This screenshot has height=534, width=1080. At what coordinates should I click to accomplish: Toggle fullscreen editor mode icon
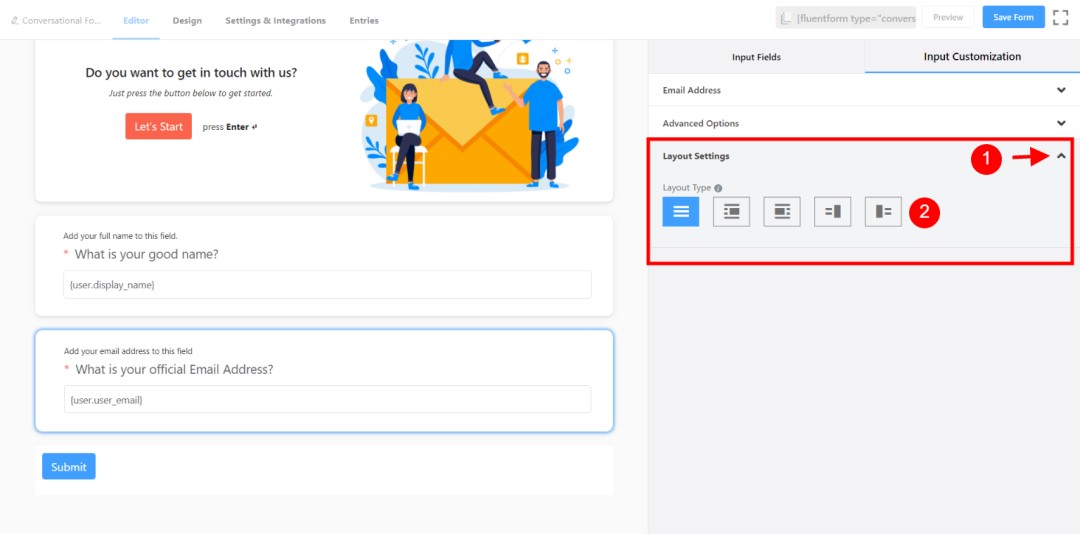[1061, 18]
